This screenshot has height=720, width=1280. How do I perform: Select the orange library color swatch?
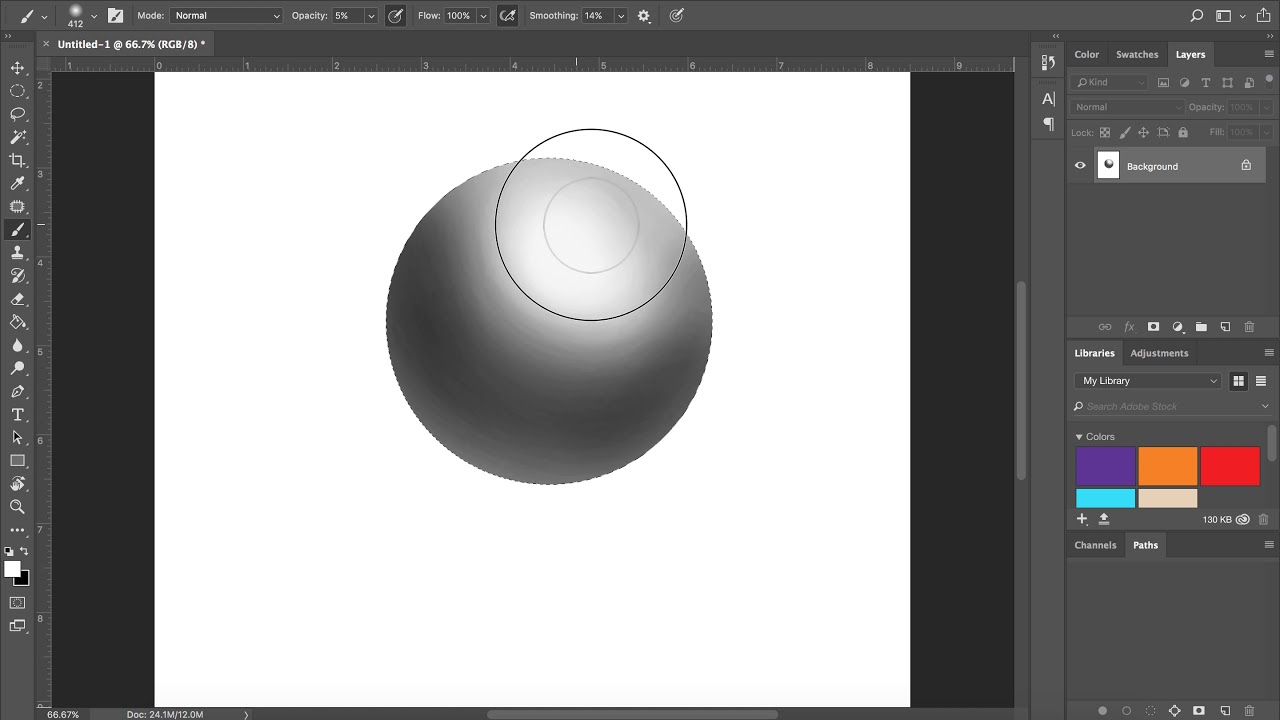click(x=1168, y=467)
